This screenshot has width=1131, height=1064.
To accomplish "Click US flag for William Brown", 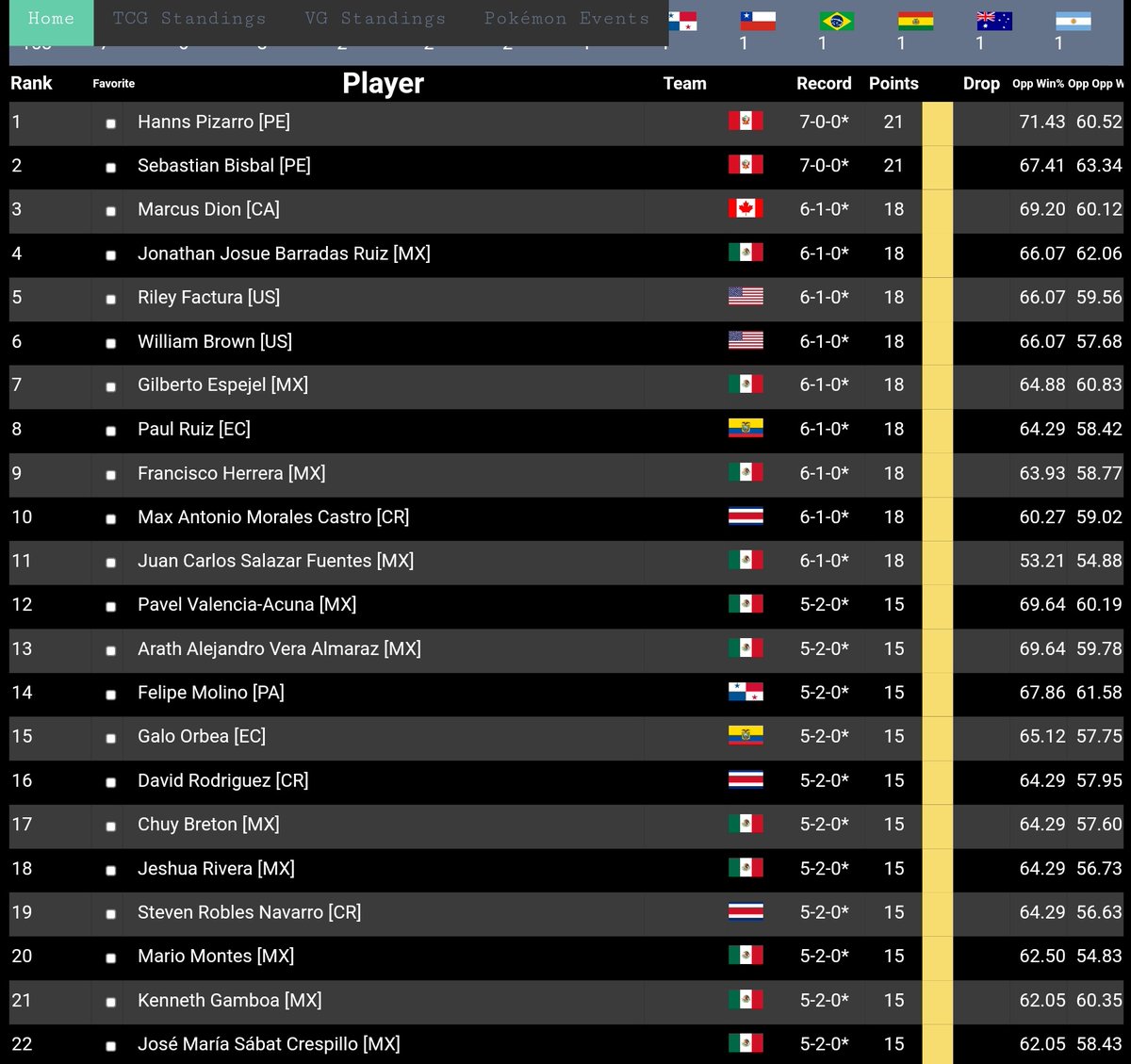I will click(x=746, y=340).
